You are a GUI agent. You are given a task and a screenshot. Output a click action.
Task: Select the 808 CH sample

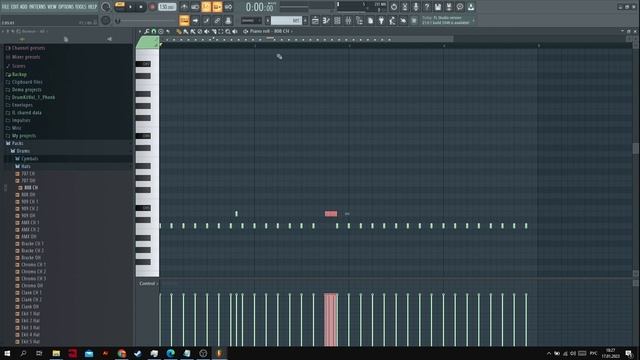(31, 188)
